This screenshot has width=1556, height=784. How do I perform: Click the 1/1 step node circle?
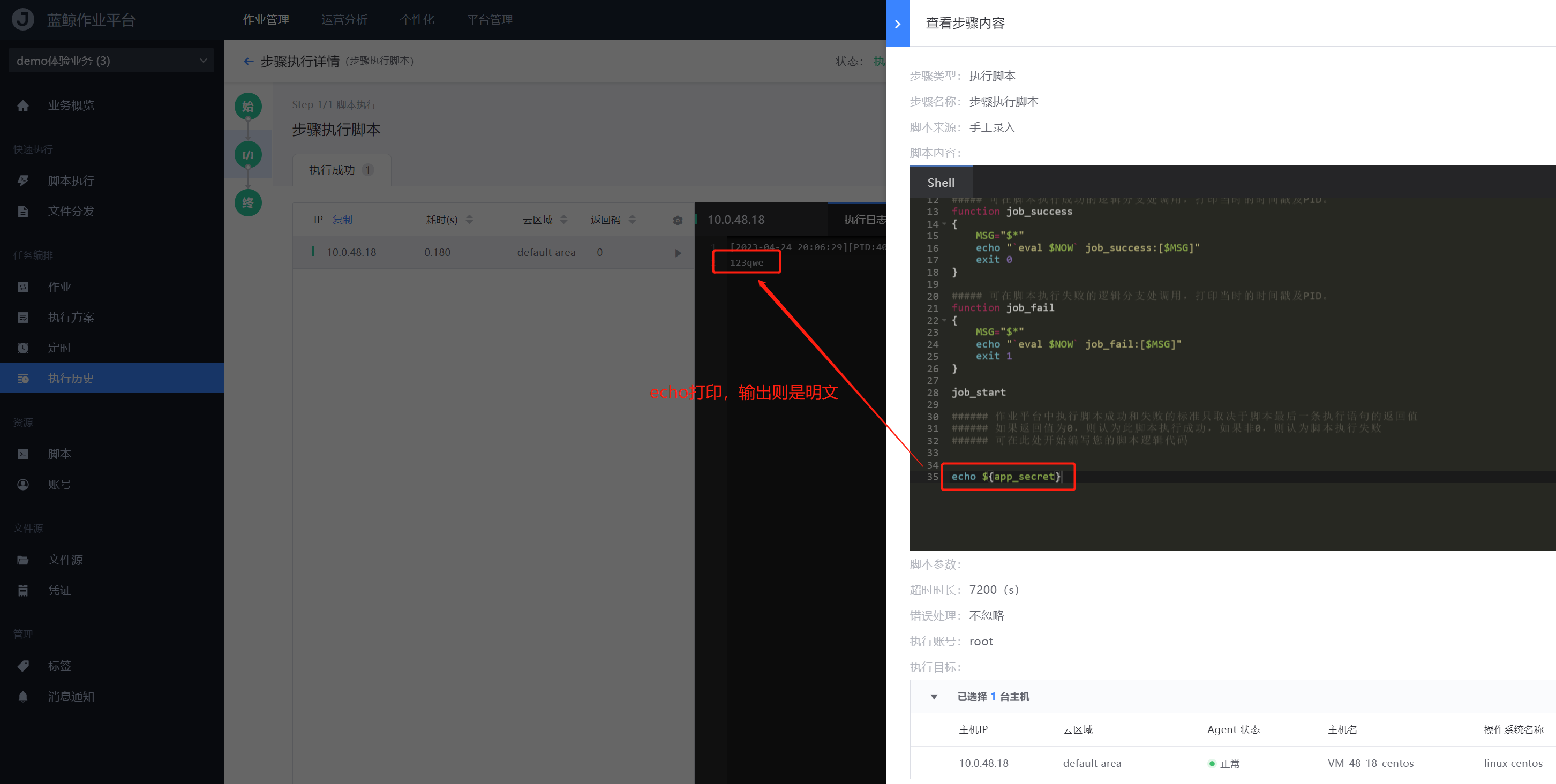[x=248, y=155]
